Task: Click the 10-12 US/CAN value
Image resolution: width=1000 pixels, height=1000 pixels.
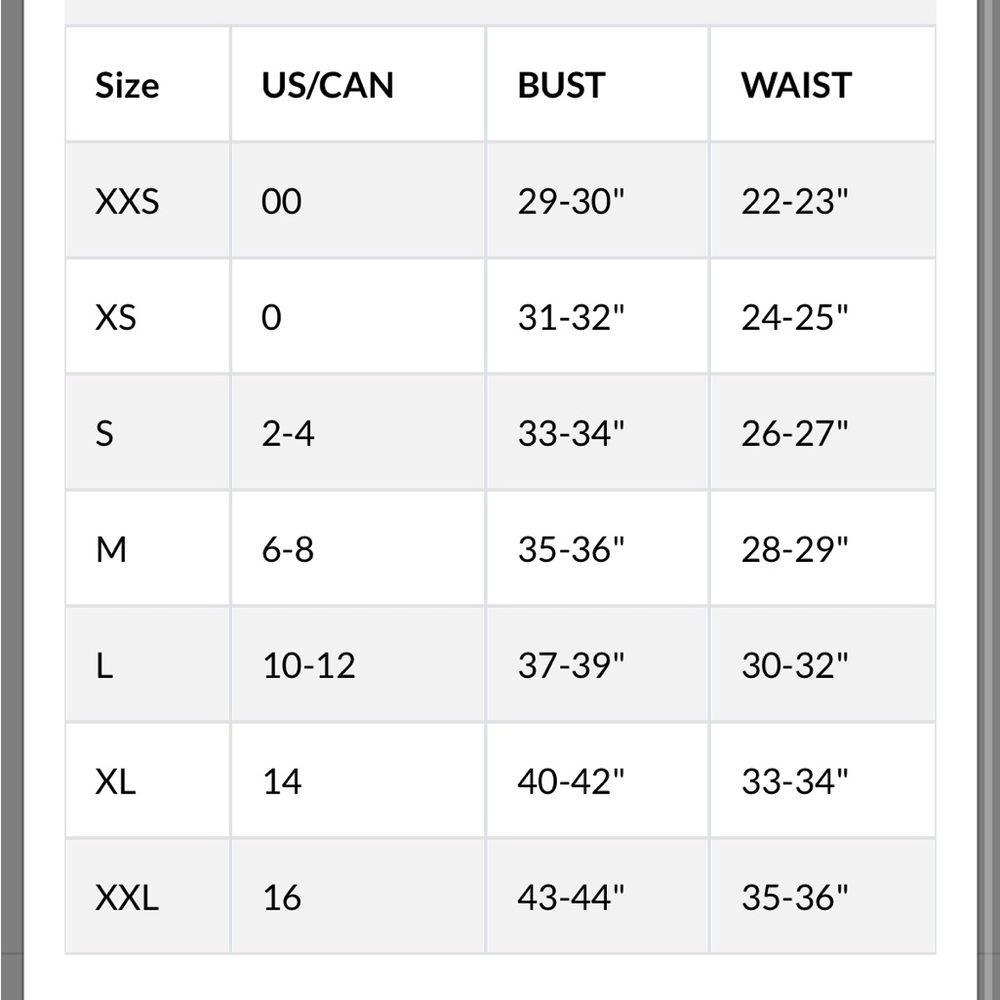Action: tap(309, 665)
